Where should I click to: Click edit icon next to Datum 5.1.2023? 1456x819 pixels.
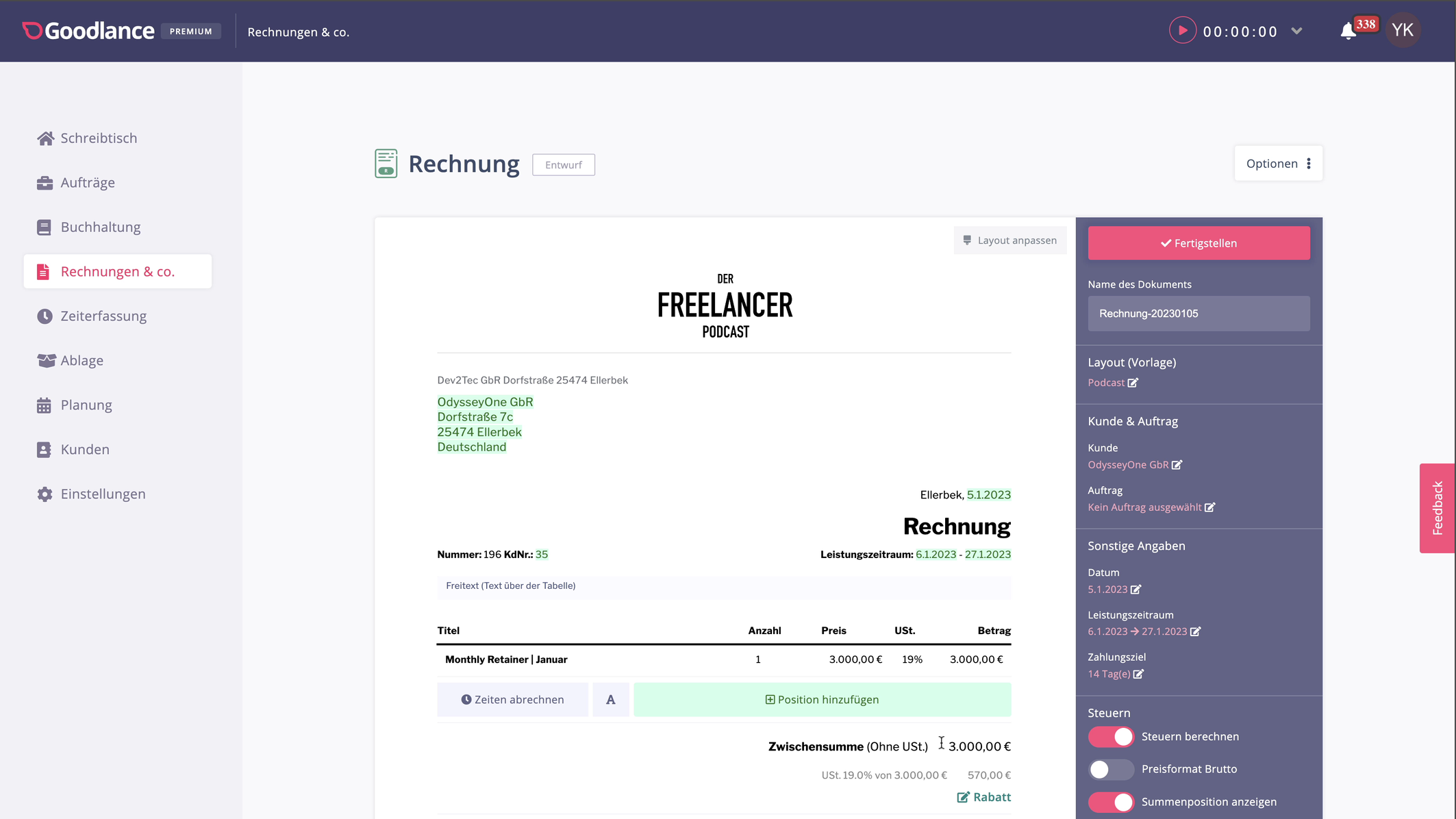(x=1135, y=590)
